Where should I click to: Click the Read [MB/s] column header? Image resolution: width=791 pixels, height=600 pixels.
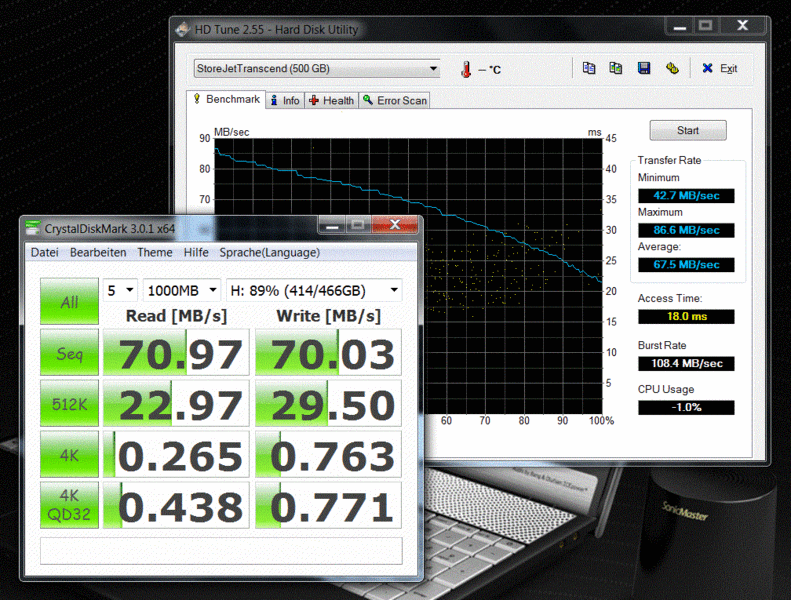click(x=176, y=316)
